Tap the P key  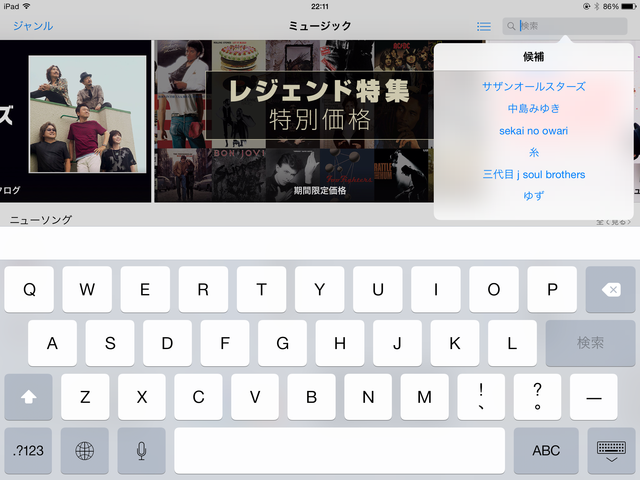tap(552, 289)
